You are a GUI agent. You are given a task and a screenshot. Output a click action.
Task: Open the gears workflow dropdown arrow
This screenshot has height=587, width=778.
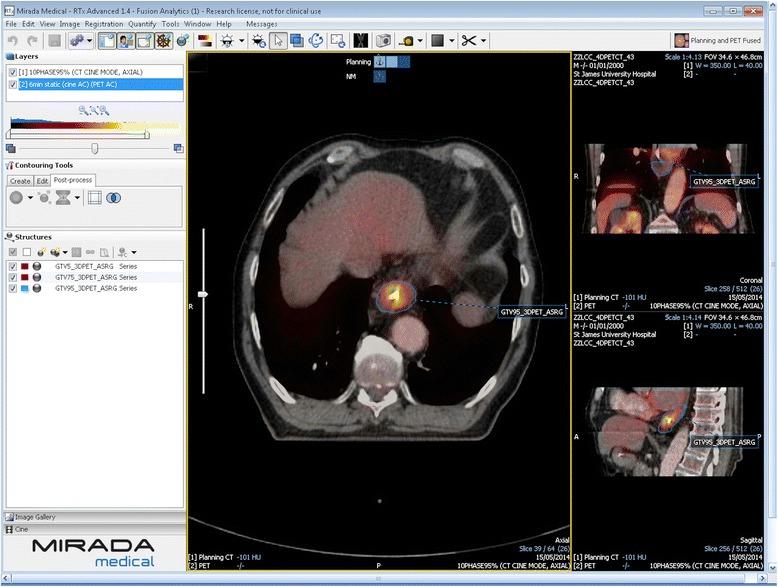click(x=89, y=41)
